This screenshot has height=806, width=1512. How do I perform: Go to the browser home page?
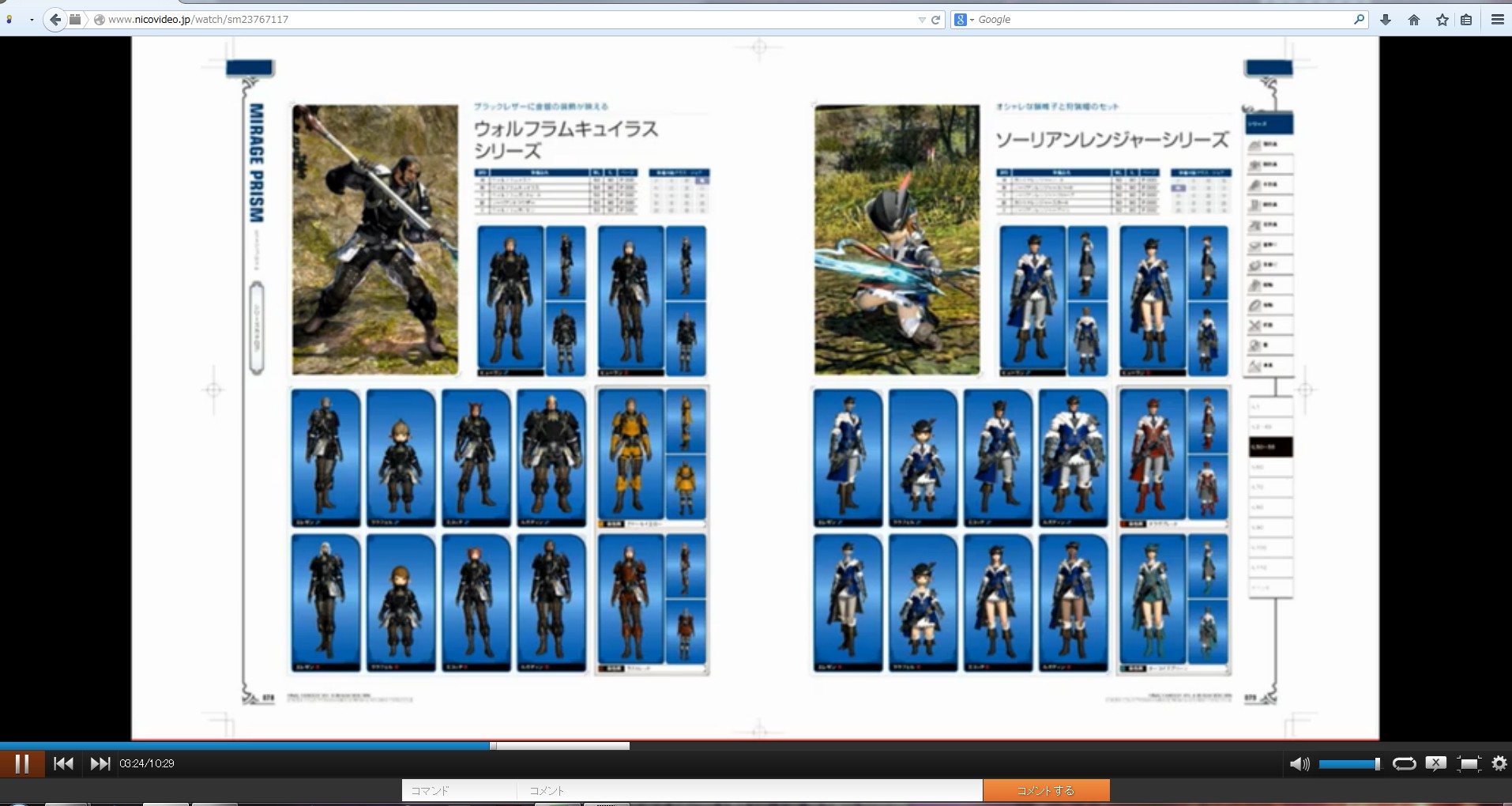tap(1414, 20)
